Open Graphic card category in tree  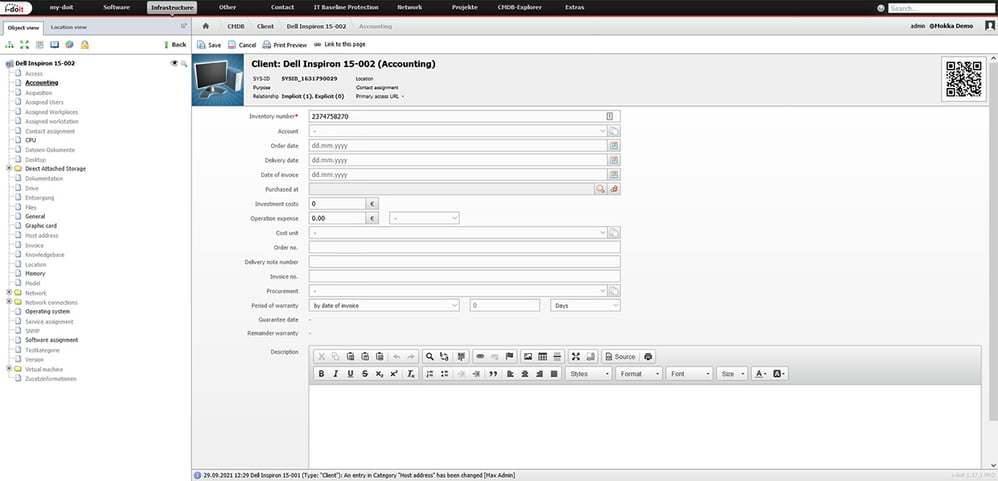pos(41,226)
